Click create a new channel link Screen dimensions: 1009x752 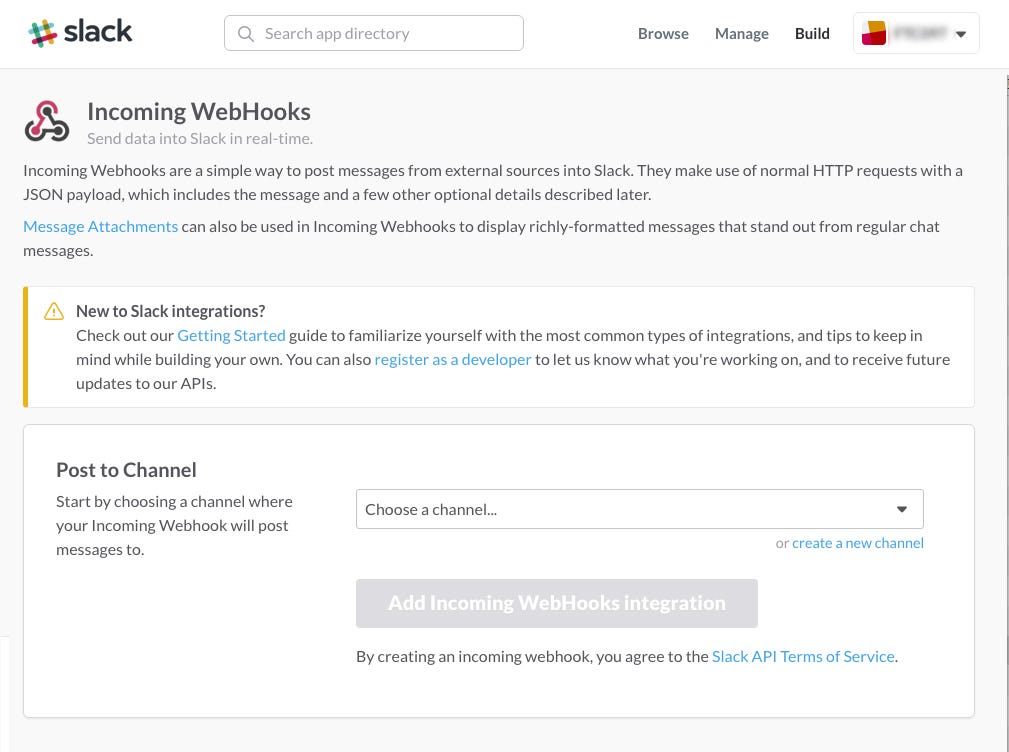[x=858, y=543]
